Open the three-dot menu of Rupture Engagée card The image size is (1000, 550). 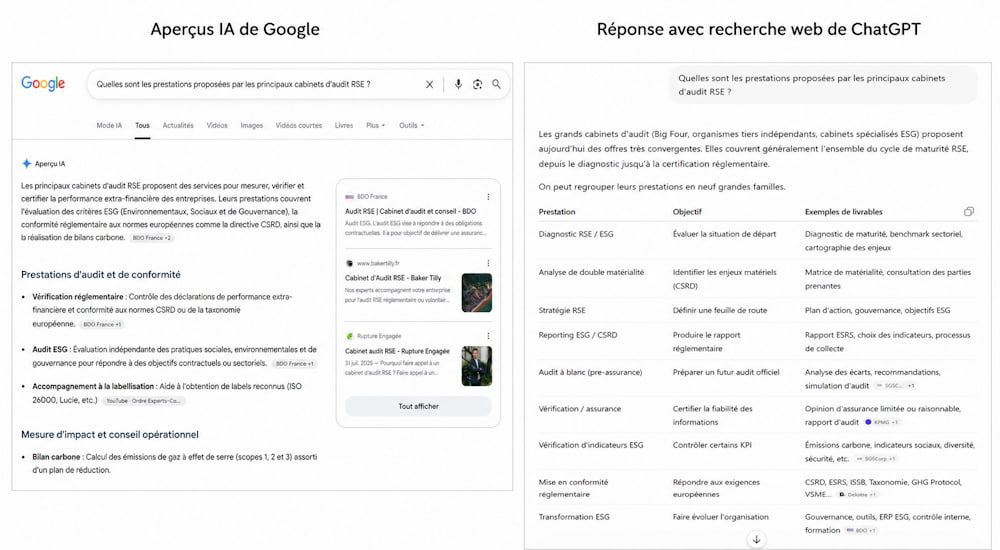488,336
